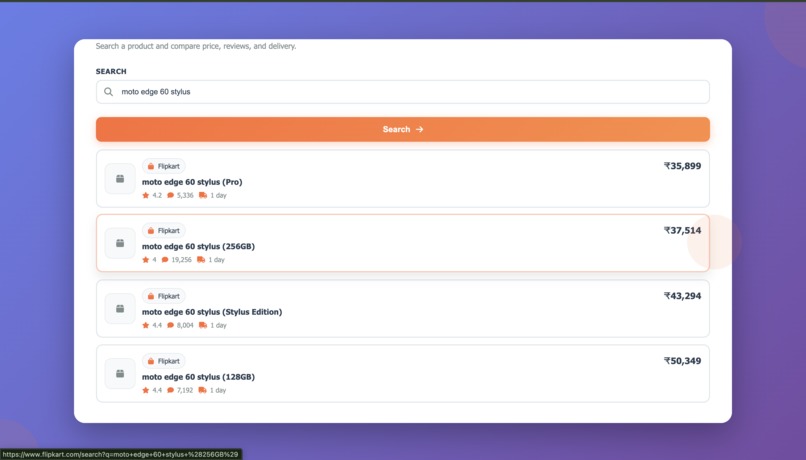Click the ₹43,294 price
This screenshot has width=806, height=460.
pos(682,296)
